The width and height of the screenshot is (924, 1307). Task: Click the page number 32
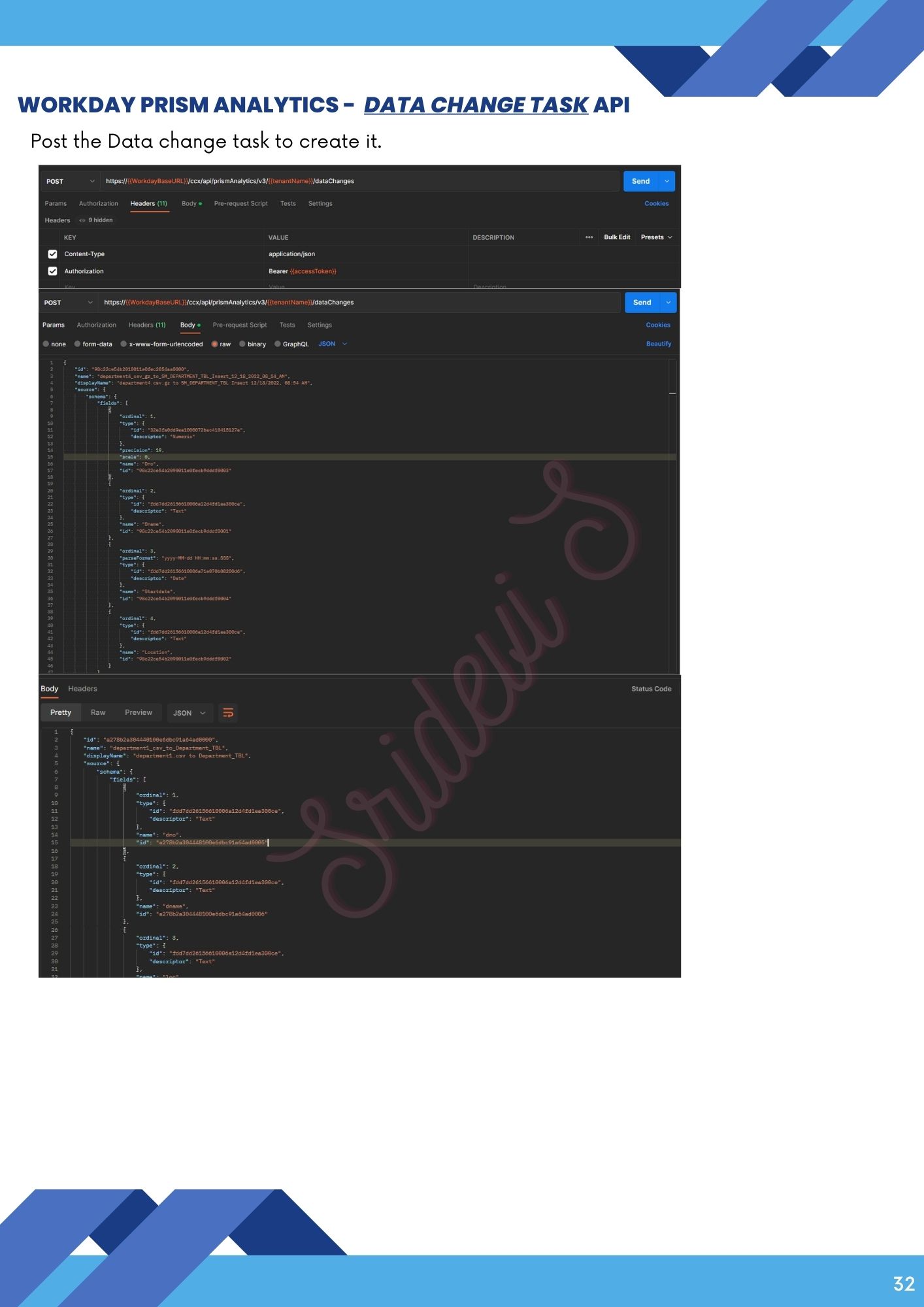pyautogui.click(x=904, y=1284)
